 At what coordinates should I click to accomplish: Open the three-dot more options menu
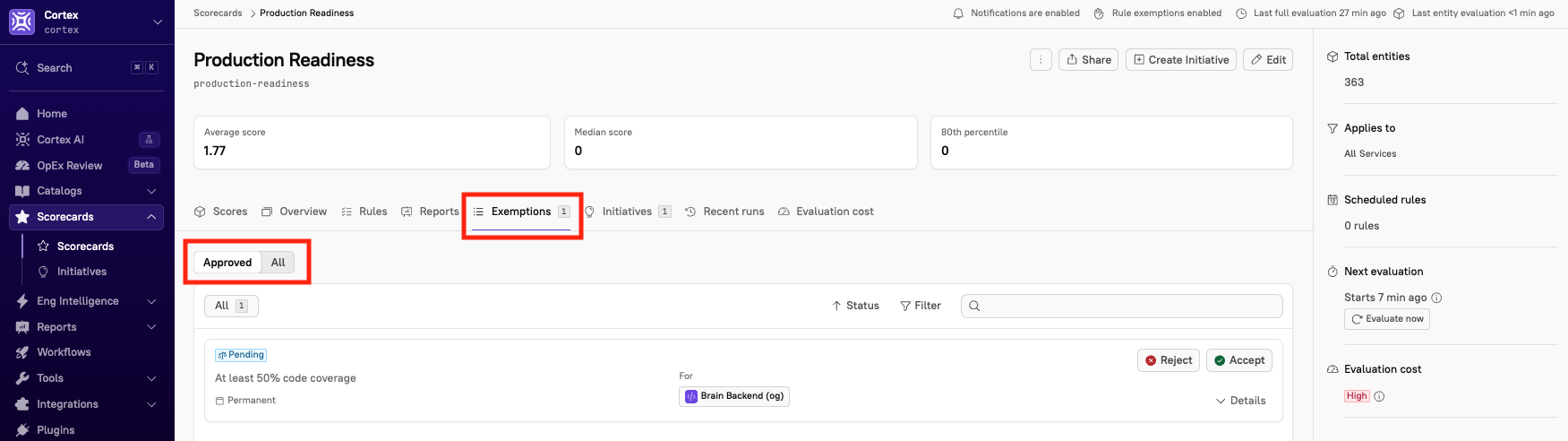click(x=1041, y=60)
